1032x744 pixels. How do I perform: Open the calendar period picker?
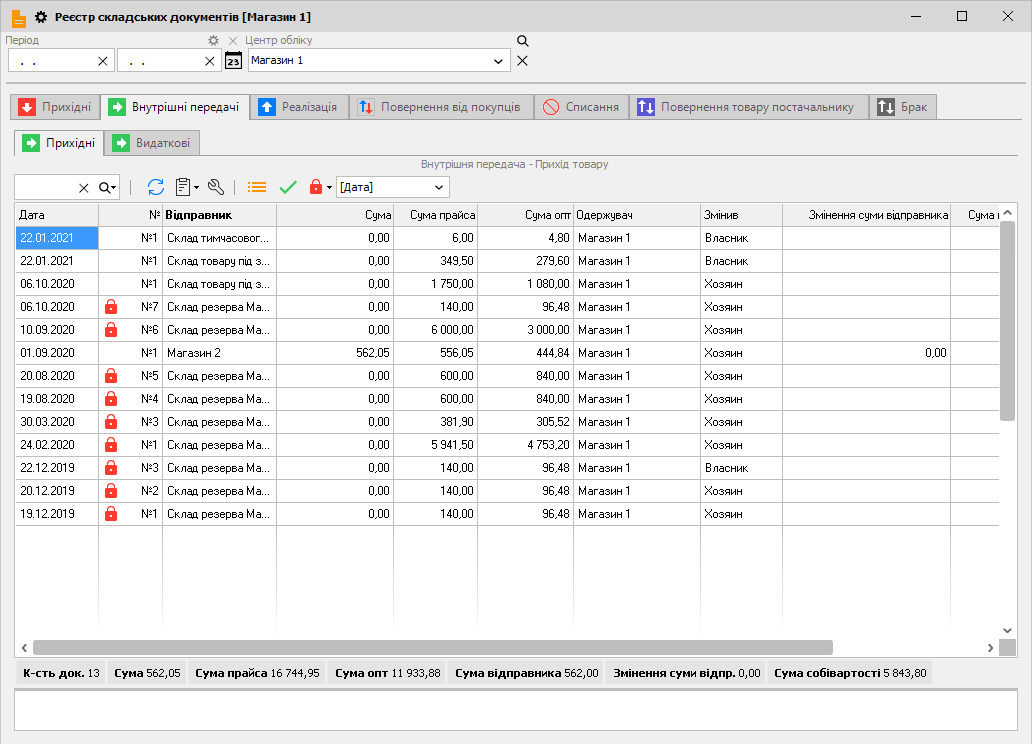point(233,61)
